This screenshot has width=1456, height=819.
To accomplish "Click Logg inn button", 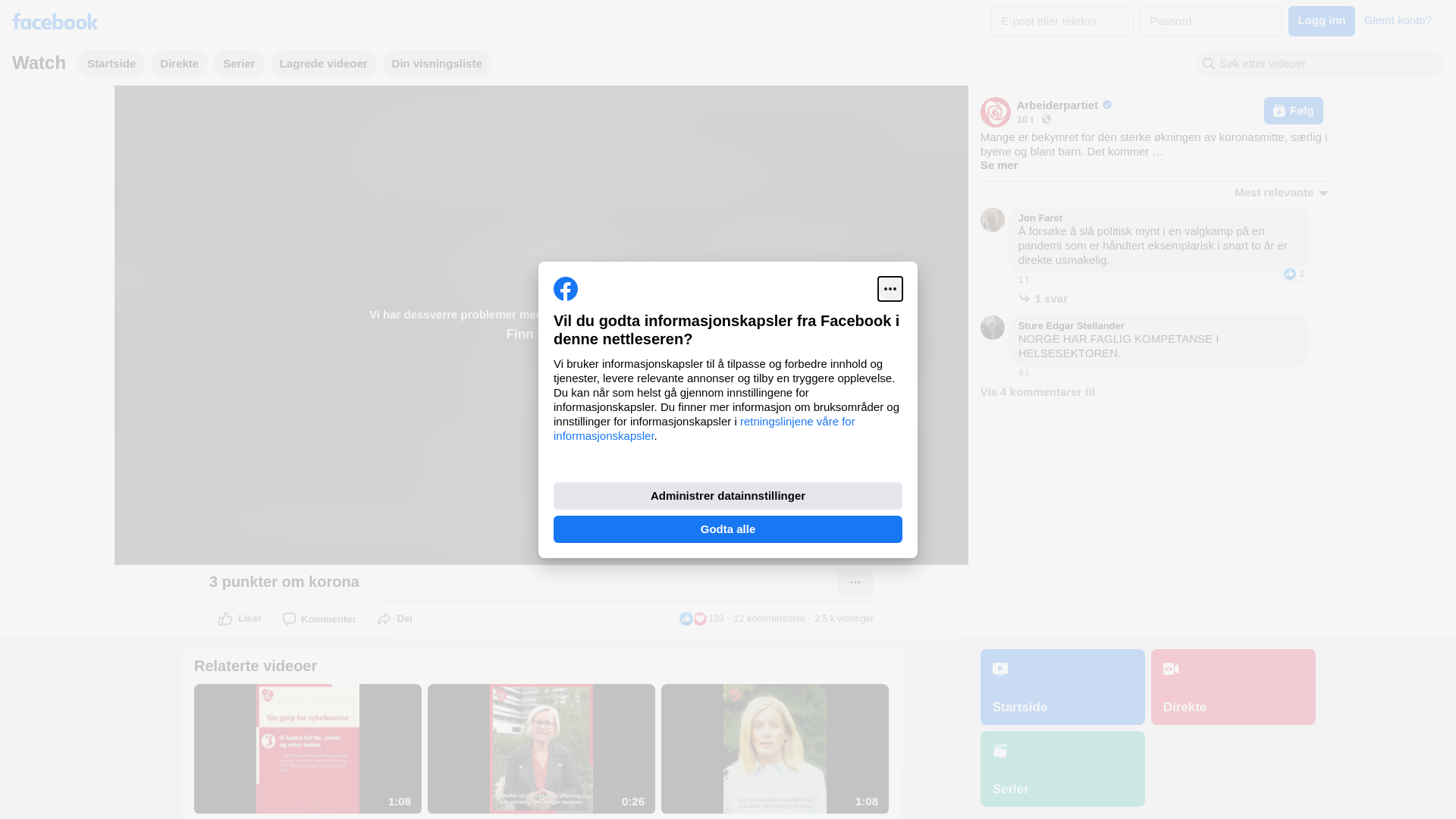I will (x=1322, y=21).
